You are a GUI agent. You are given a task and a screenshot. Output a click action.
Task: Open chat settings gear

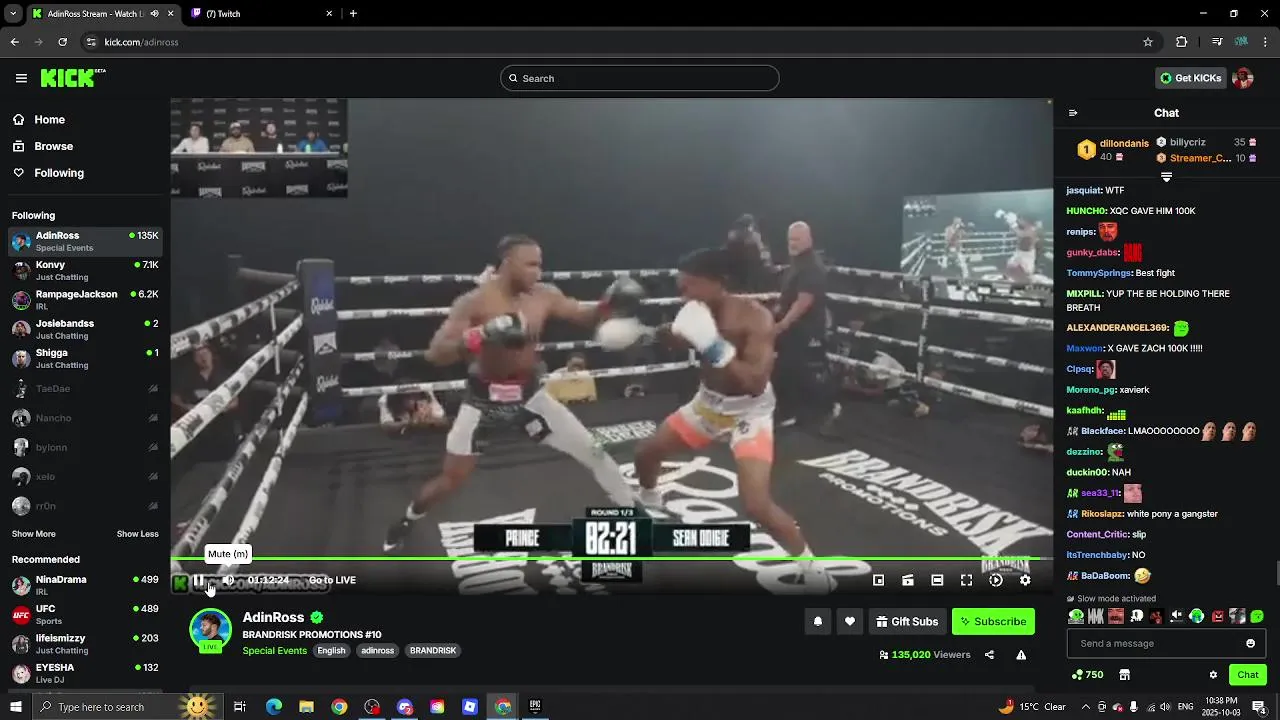pos(1213,675)
